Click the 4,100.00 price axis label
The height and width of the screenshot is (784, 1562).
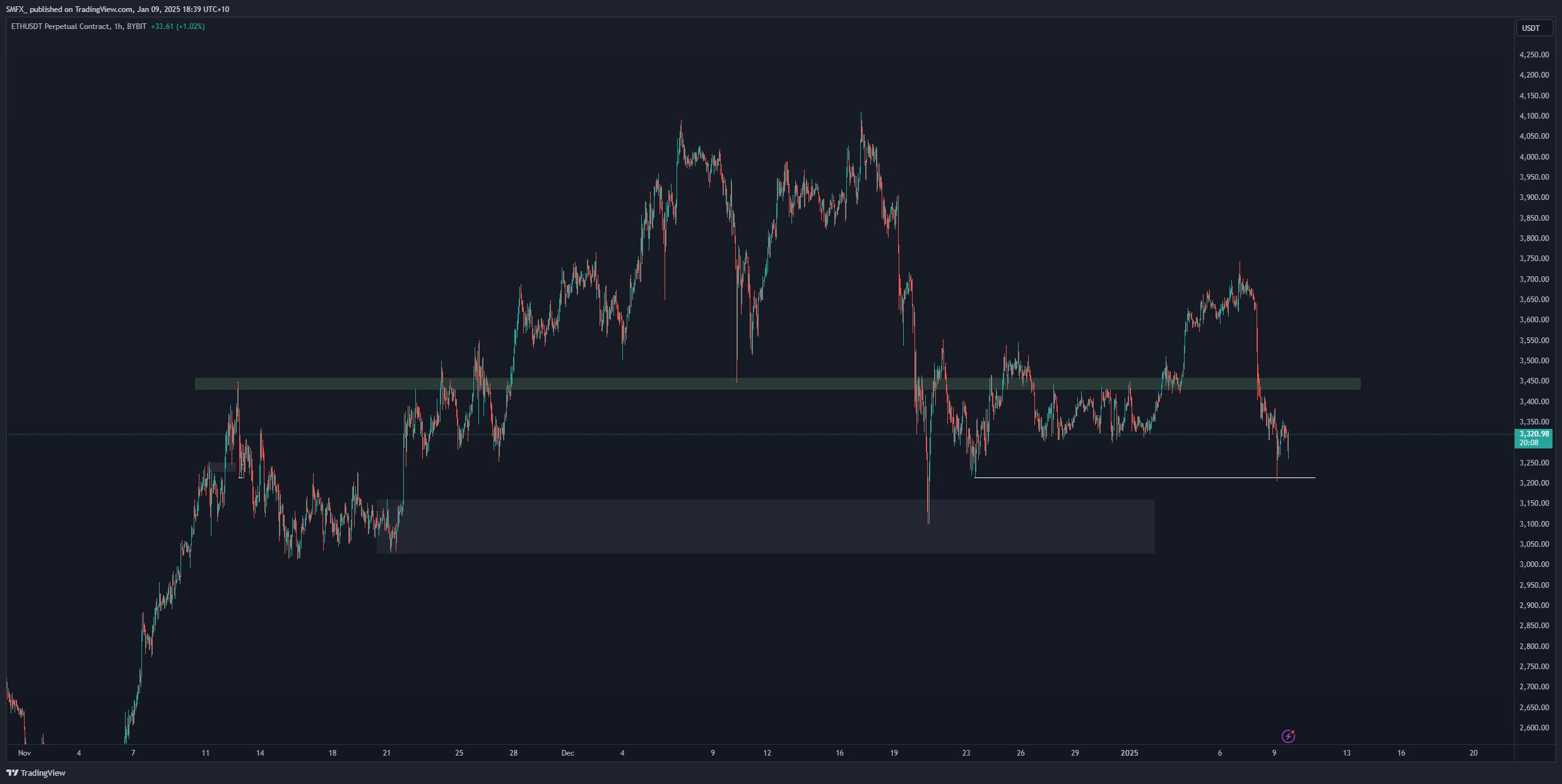(1533, 116)
